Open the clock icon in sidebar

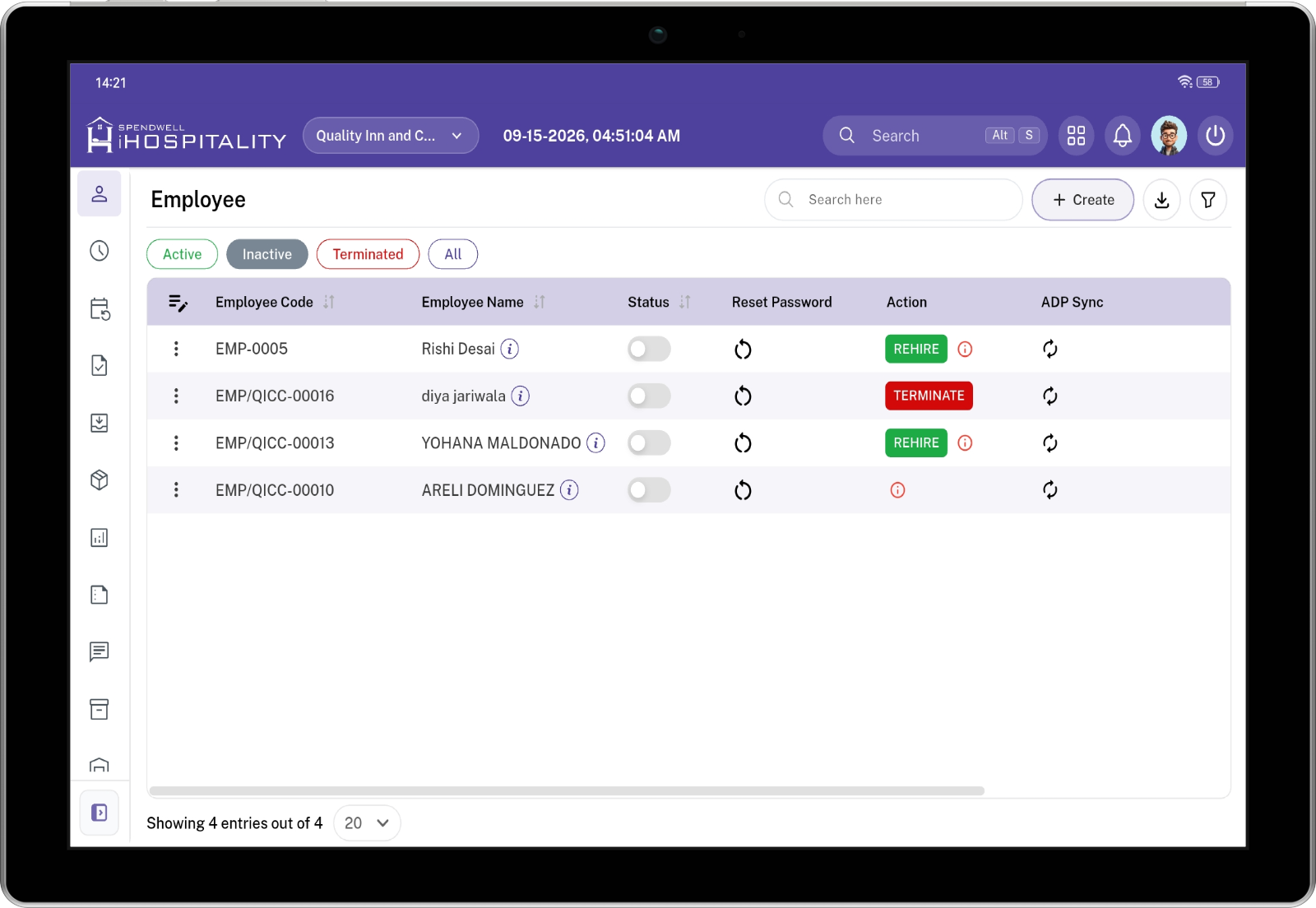pyautogui.click(x=100, y=251)
